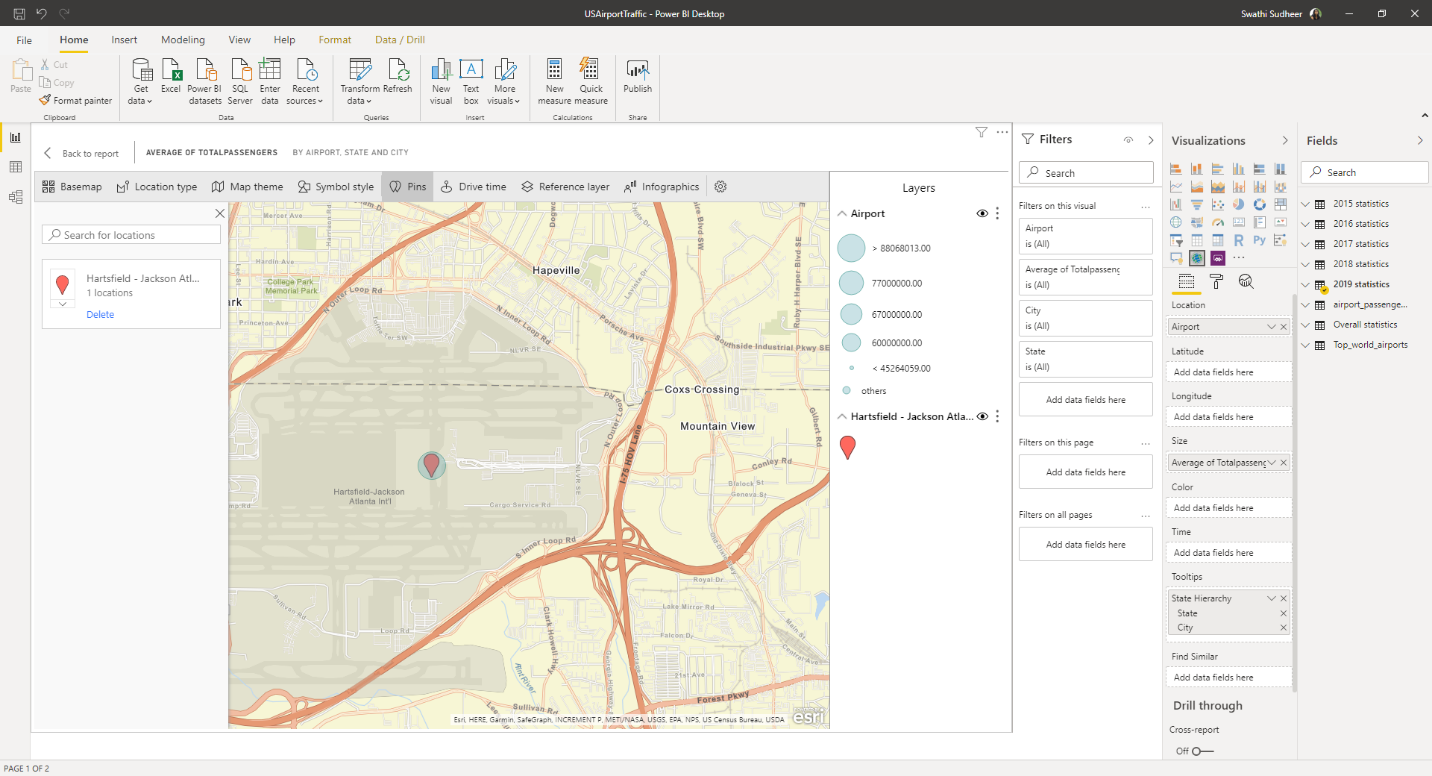Open the Reference layer tool
Image resolution: width=1432 pixels, height=776 pixels.
pos(565,187)
